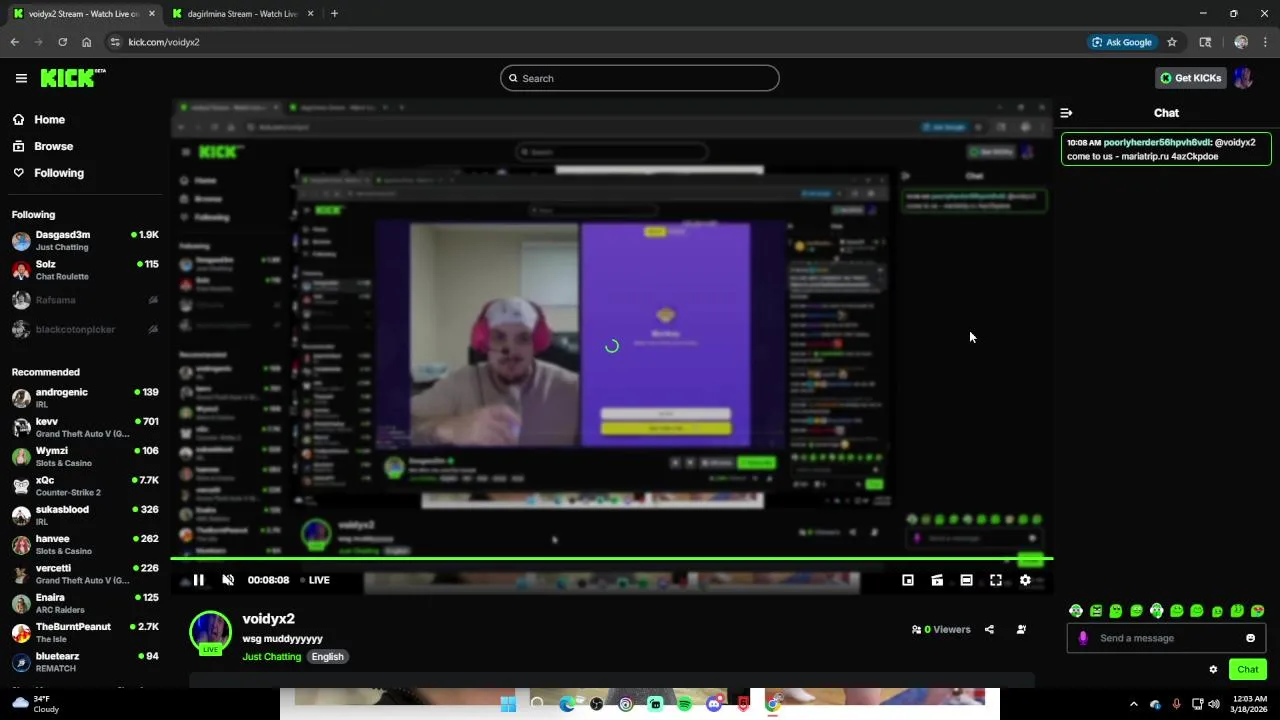Screen dimensions: 1280x720
Task: Open recommended channel hanvee
Action: [85, 544]
